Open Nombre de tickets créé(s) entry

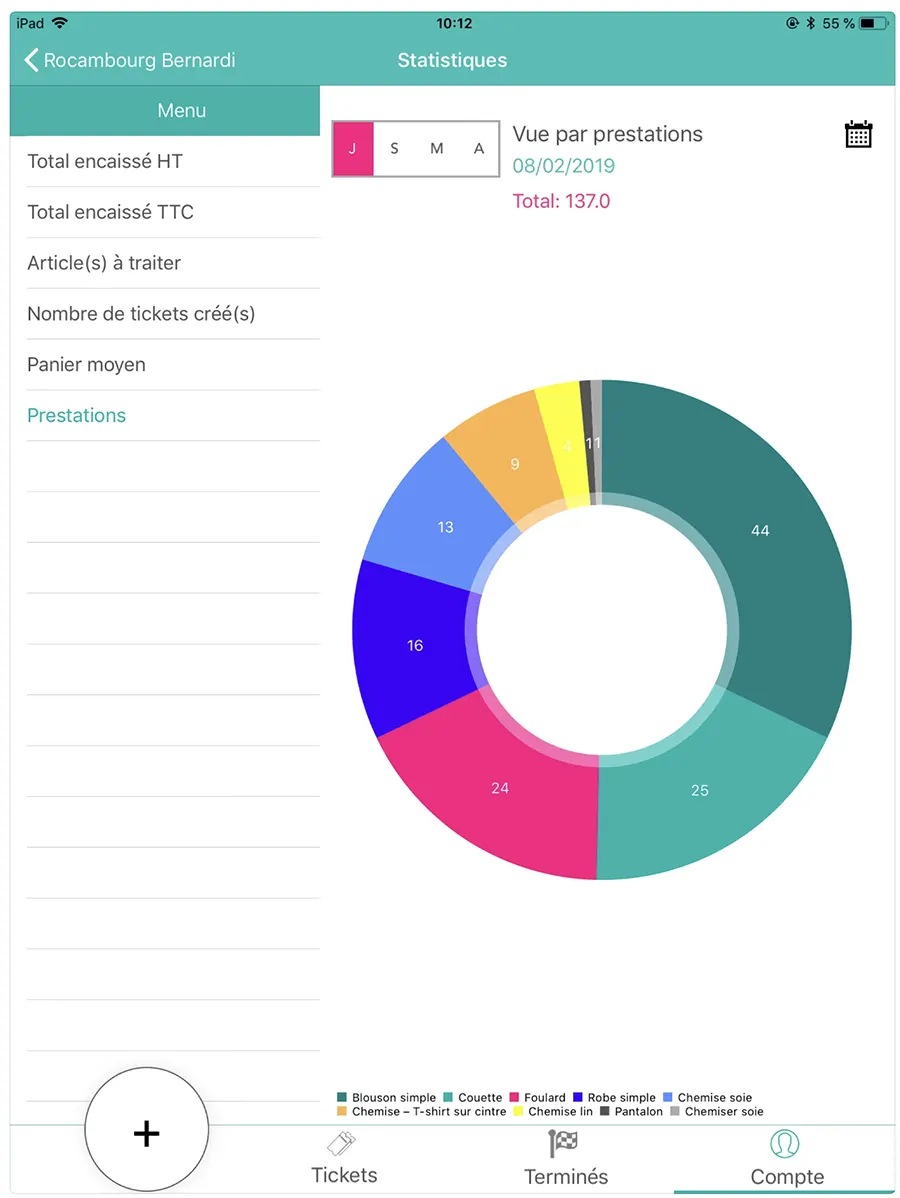(x=141, y=314)
